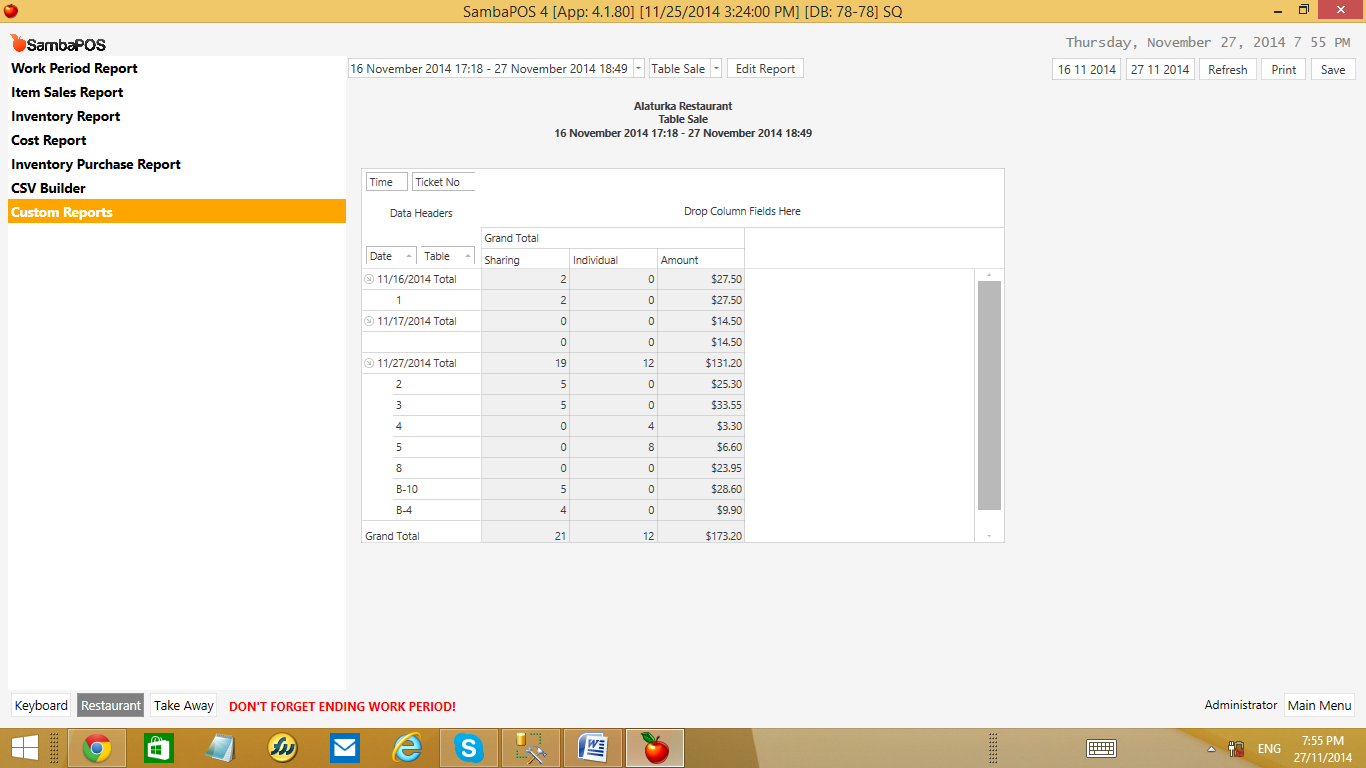This screenshot has width=1366, height=768.
Task: Click the on-screen touch keyboard tray icon
Action: click(x=1101, y=748)
